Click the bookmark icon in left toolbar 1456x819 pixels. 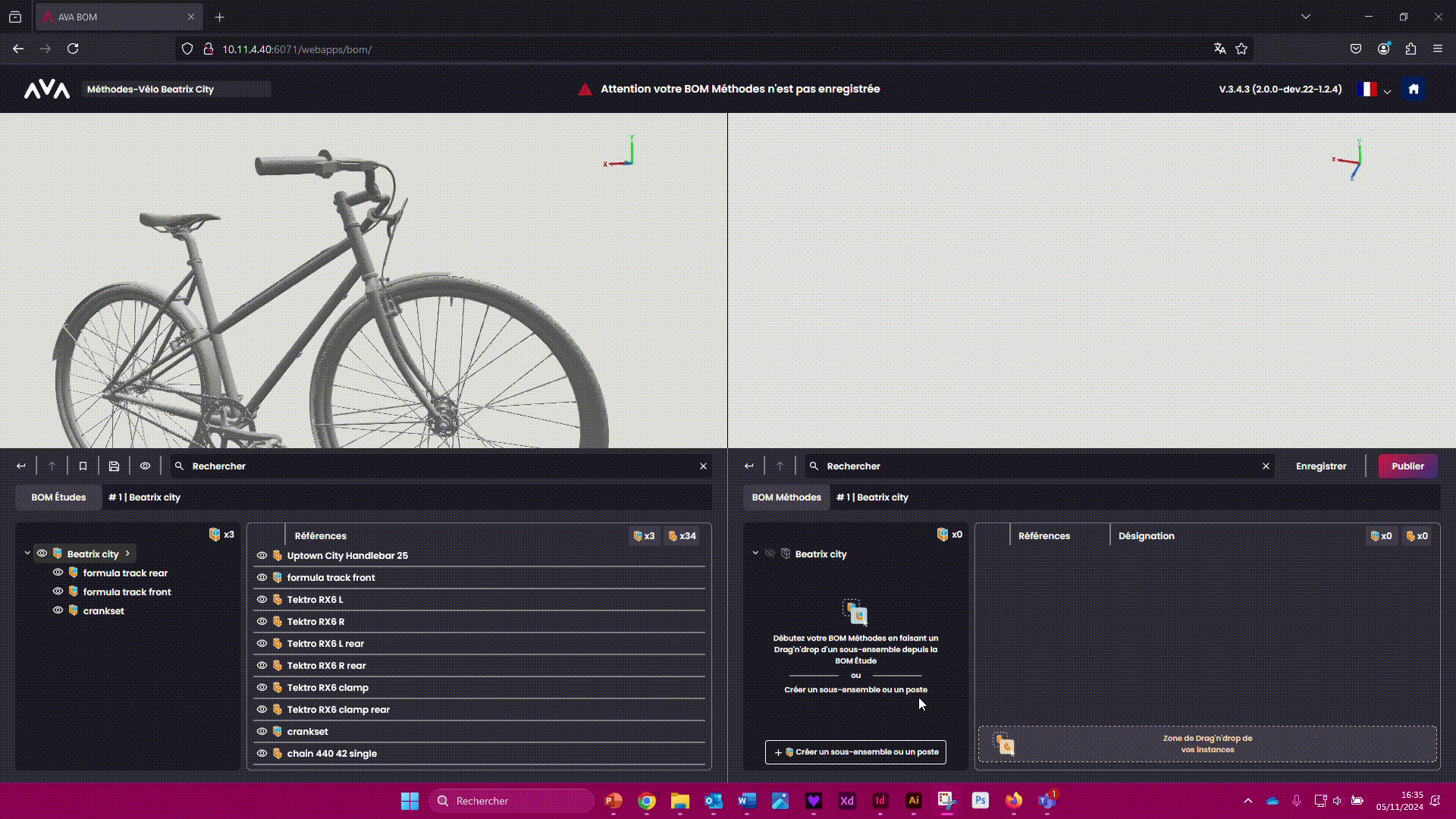[x=83, y=466]
